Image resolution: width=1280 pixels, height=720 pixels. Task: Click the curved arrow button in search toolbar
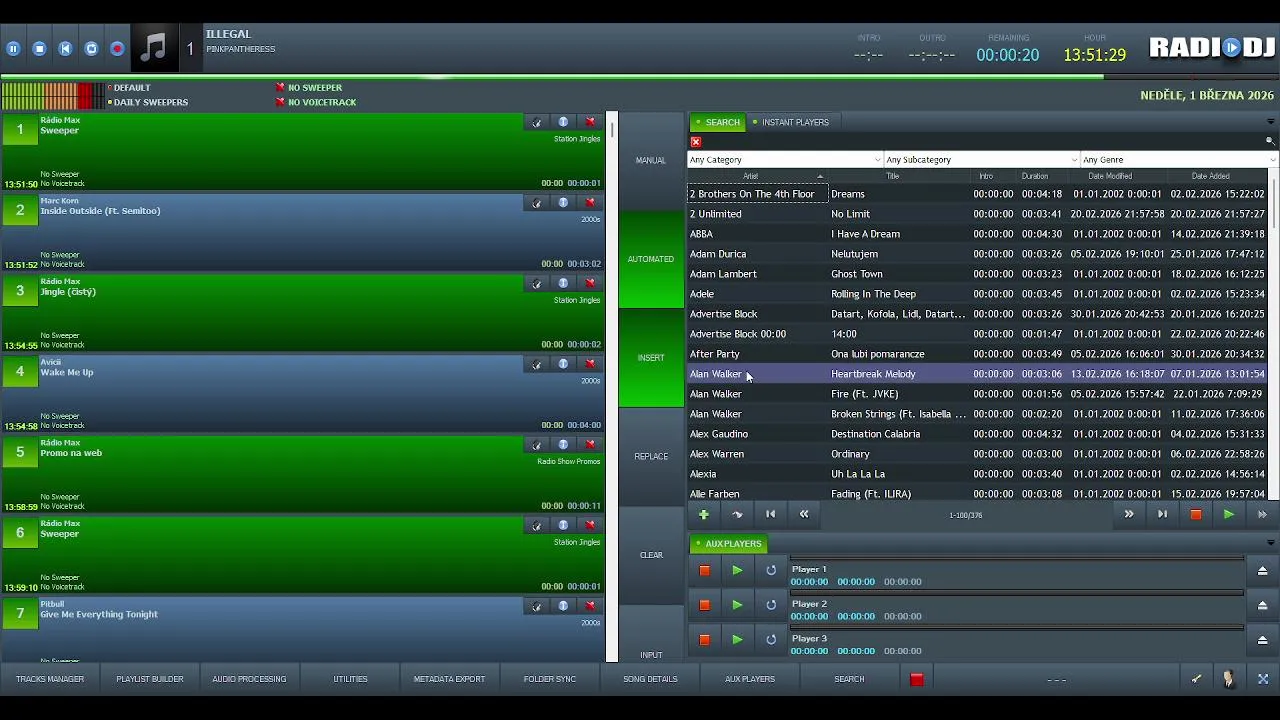[x=737, y=514]
